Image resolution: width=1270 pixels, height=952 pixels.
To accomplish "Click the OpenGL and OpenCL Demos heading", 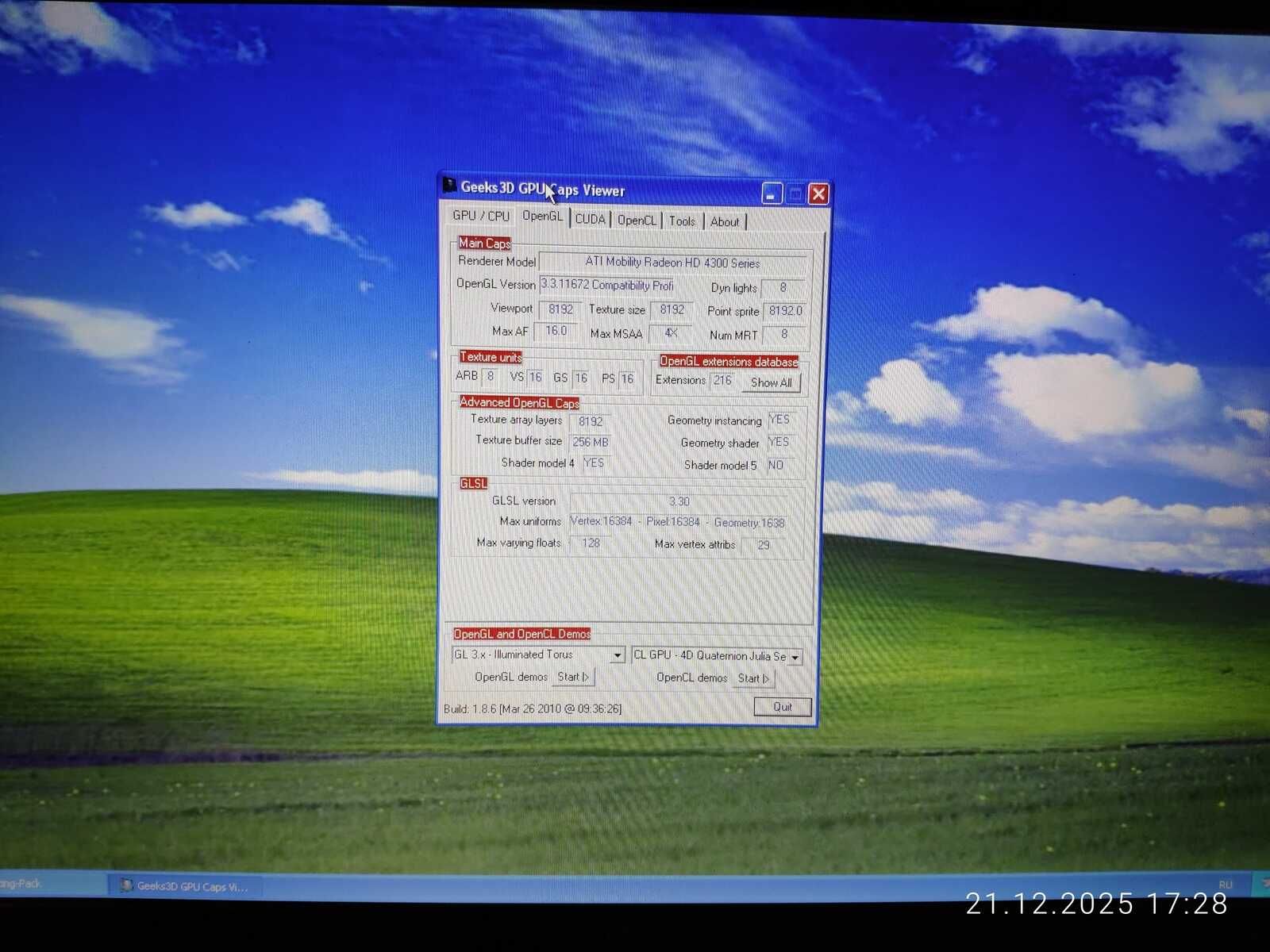I will point(521,634).
